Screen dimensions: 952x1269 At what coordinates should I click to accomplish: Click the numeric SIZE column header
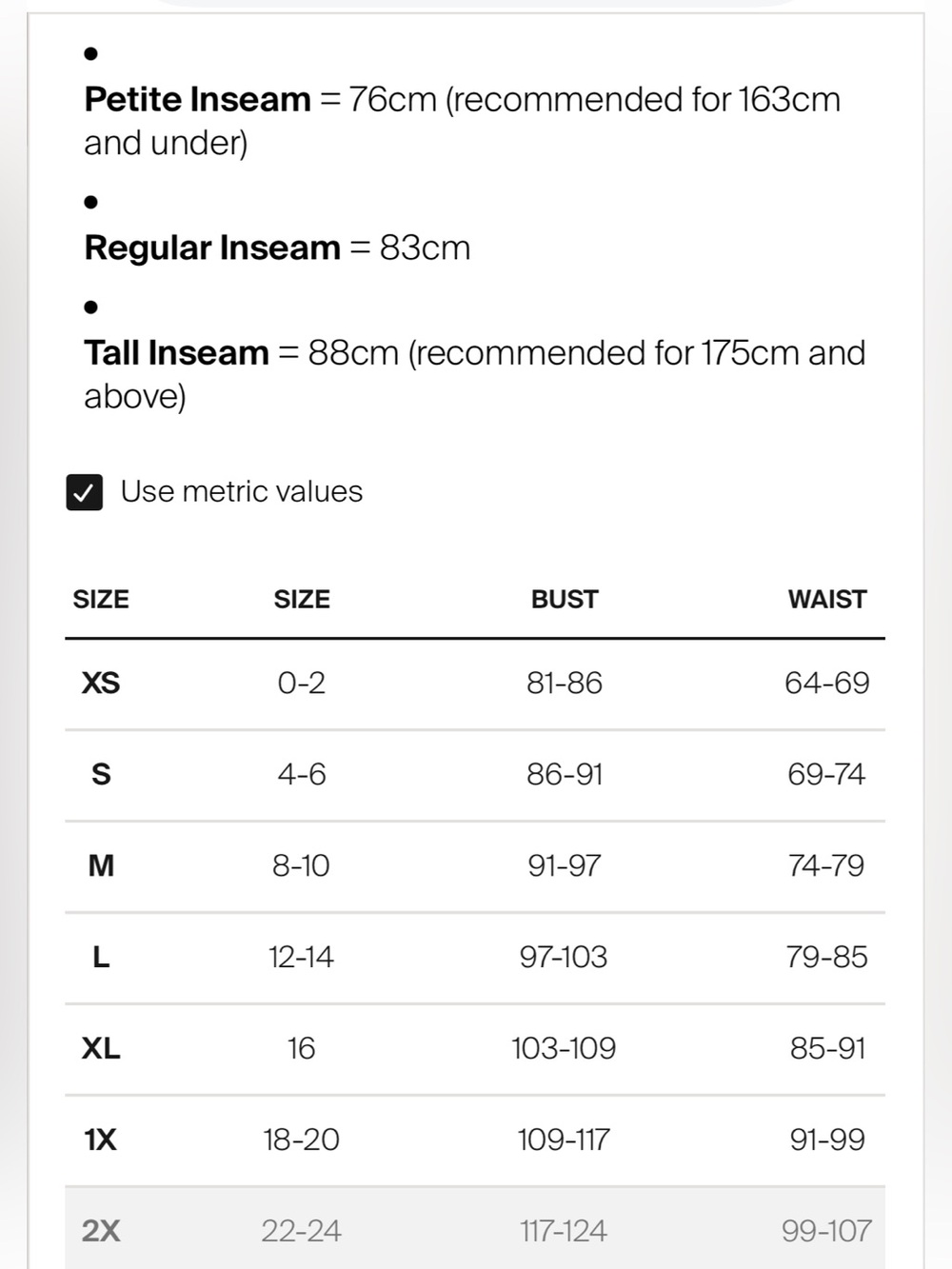pos(302,599)
